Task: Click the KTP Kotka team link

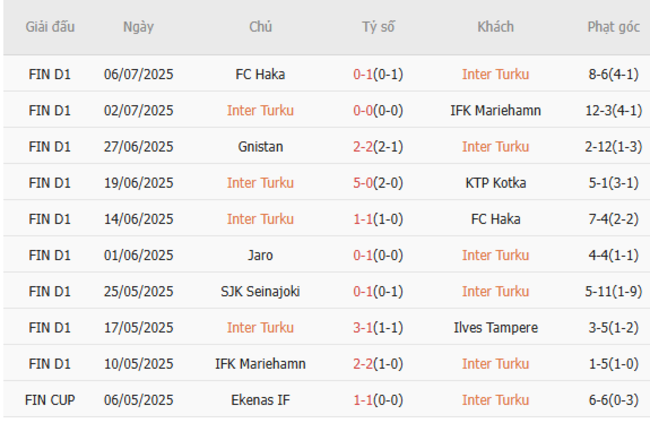Action: click(496, 183)
